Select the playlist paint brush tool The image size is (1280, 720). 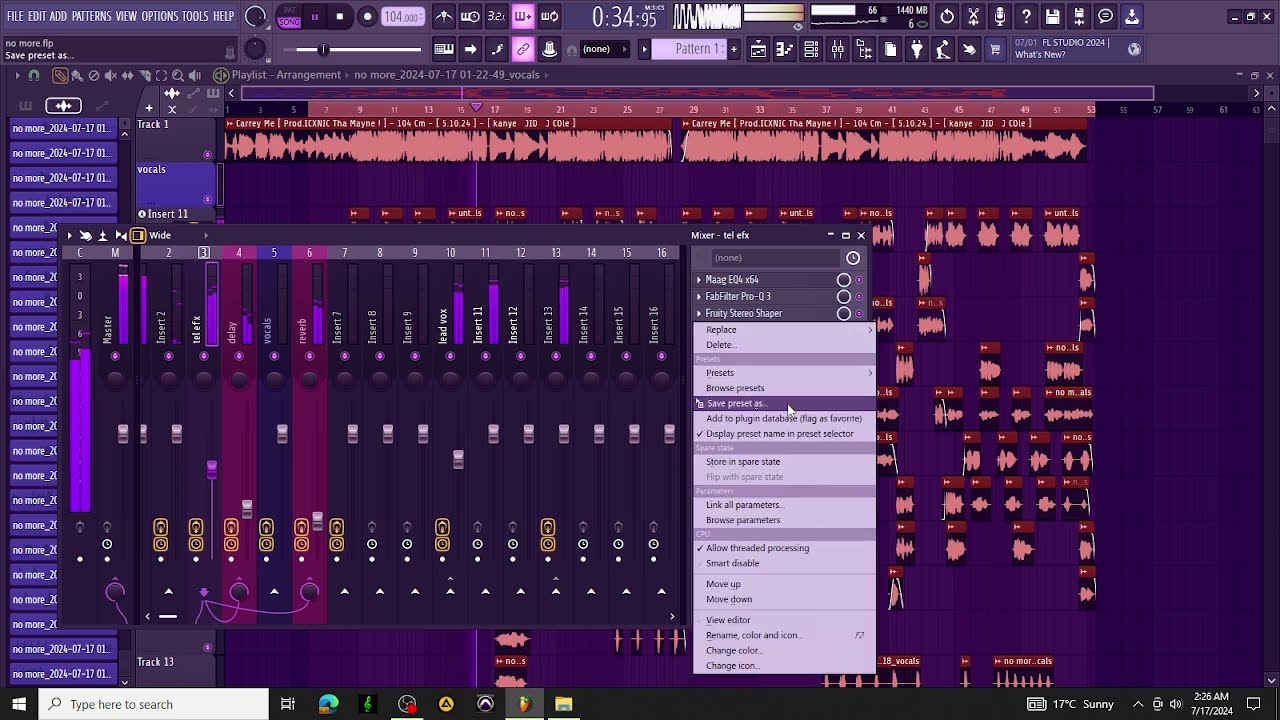tap(77, 75)
